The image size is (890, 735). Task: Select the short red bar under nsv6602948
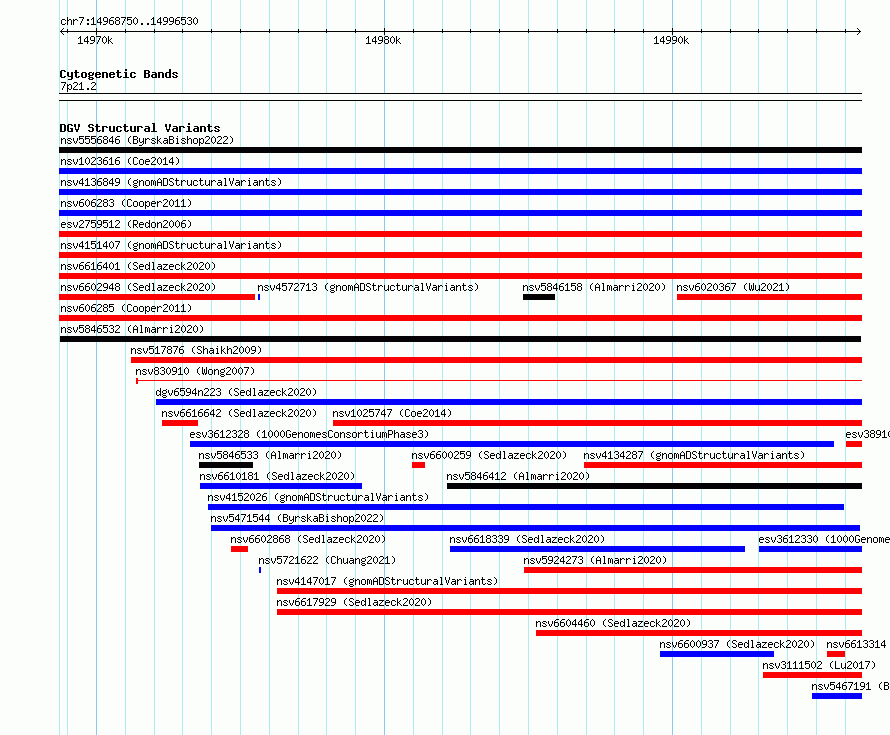[x=157, y=297]
